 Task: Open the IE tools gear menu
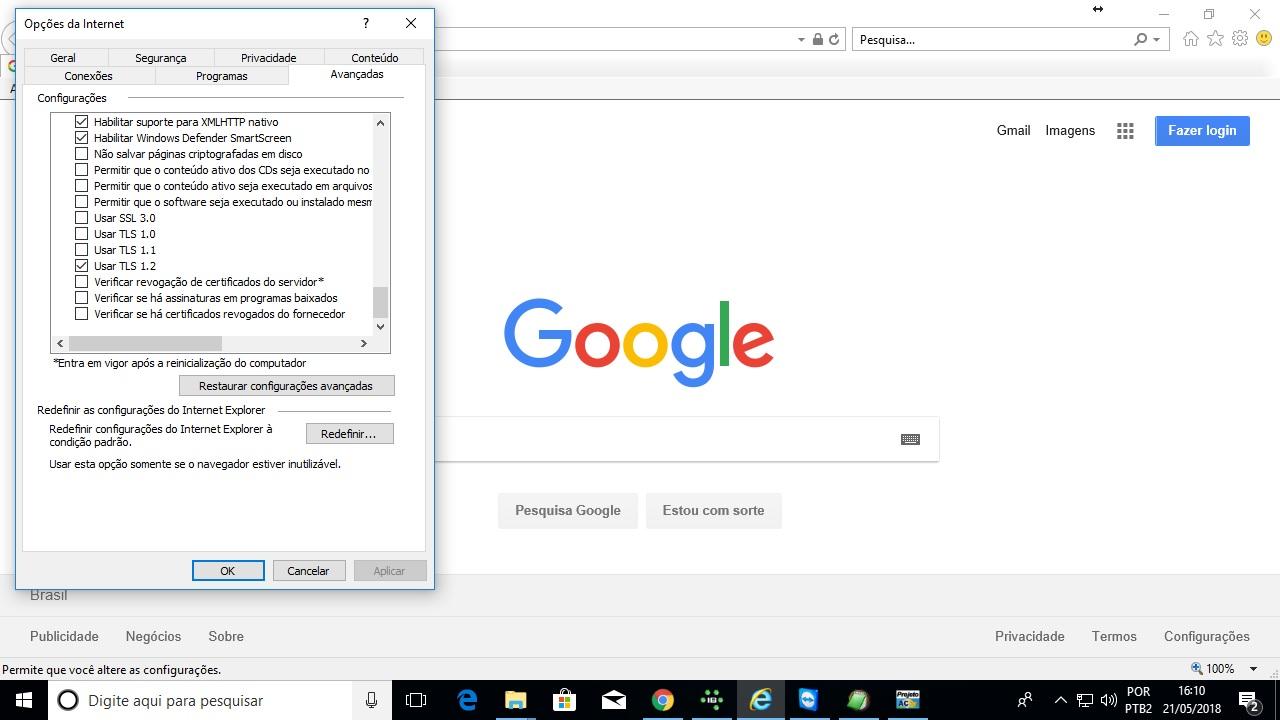click(1240, 39)
